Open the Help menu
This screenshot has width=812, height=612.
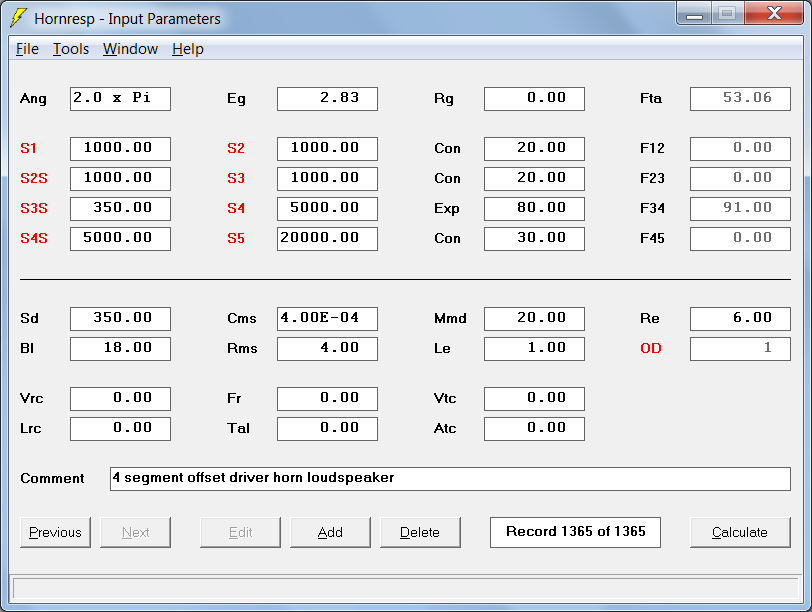[x=187, y=49]
